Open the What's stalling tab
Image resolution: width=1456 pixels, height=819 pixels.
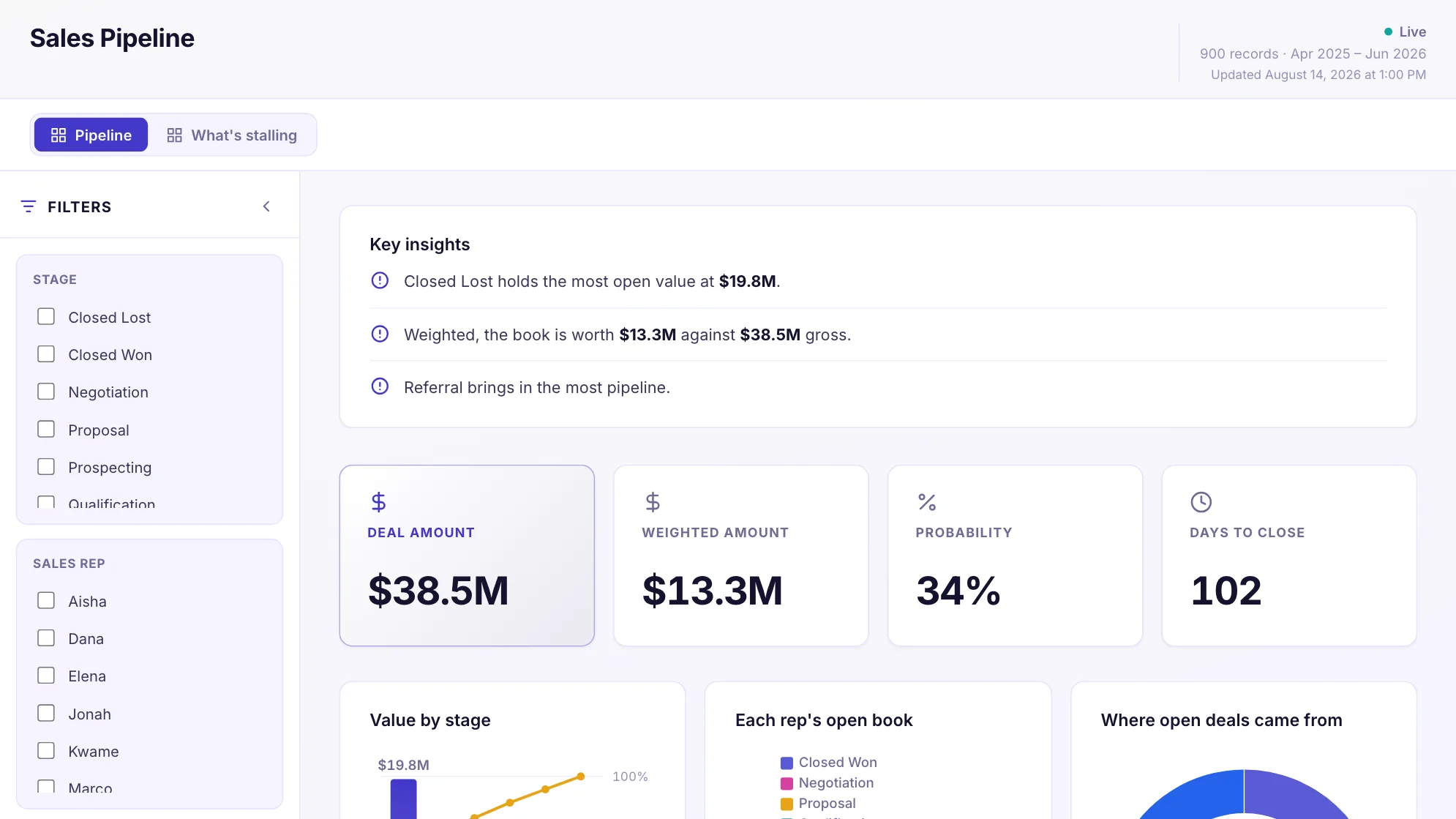click(232, 135)
